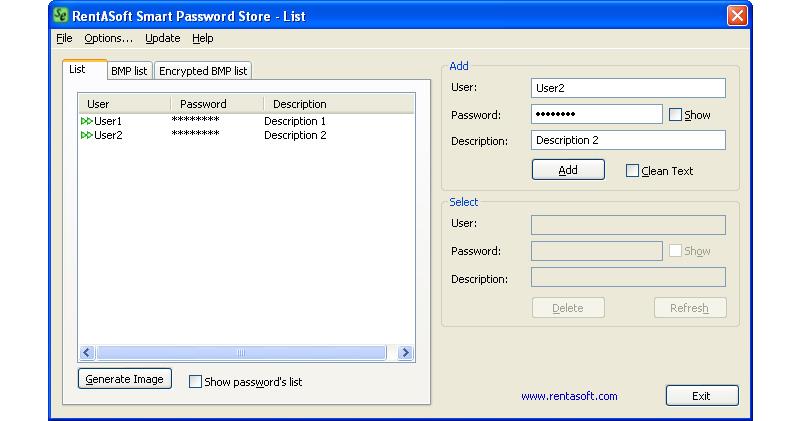Select the User1 row in list
Screen dimensions: 800x421
246,121
